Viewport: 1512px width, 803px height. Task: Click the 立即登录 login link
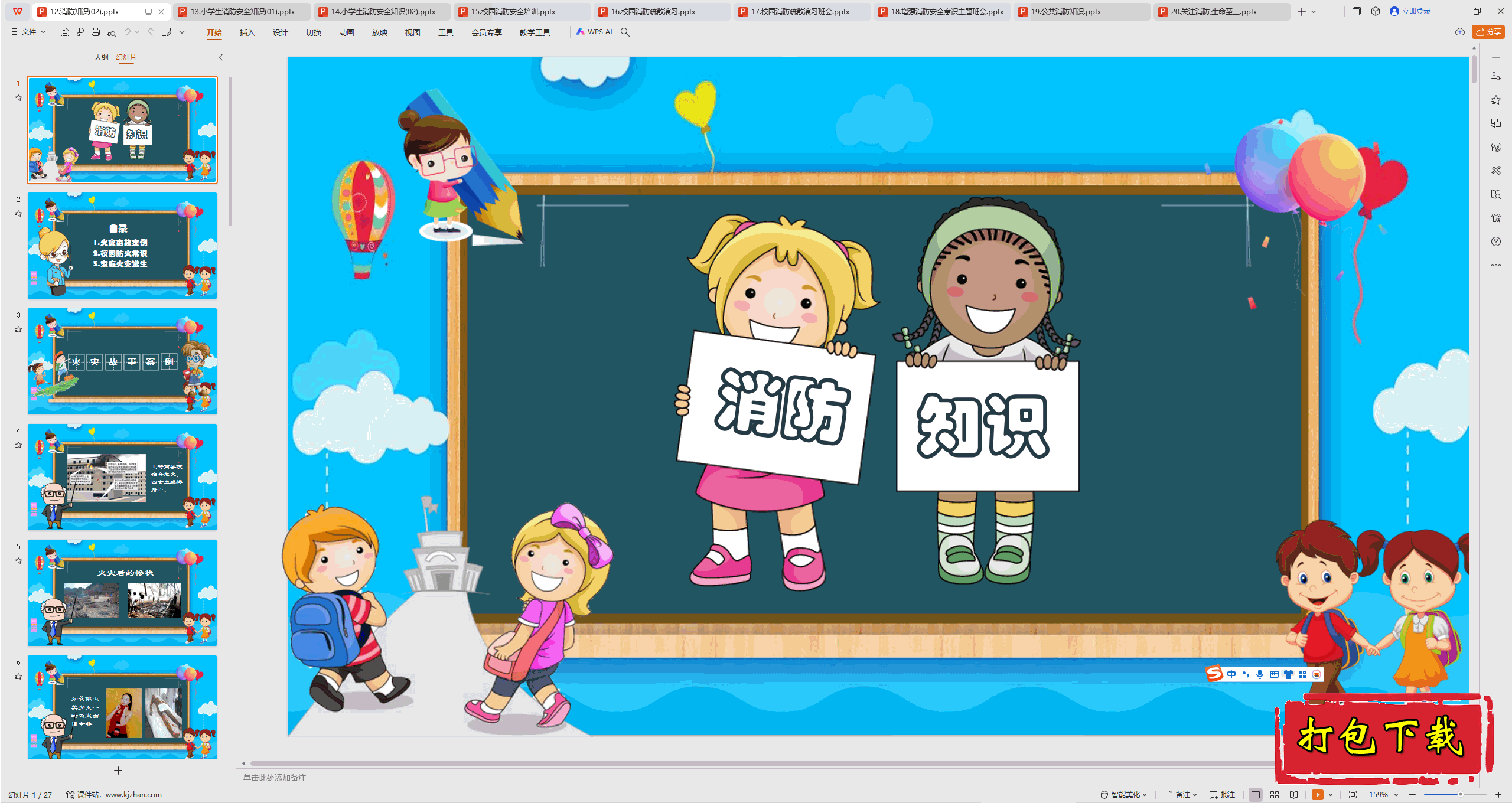1416,11
